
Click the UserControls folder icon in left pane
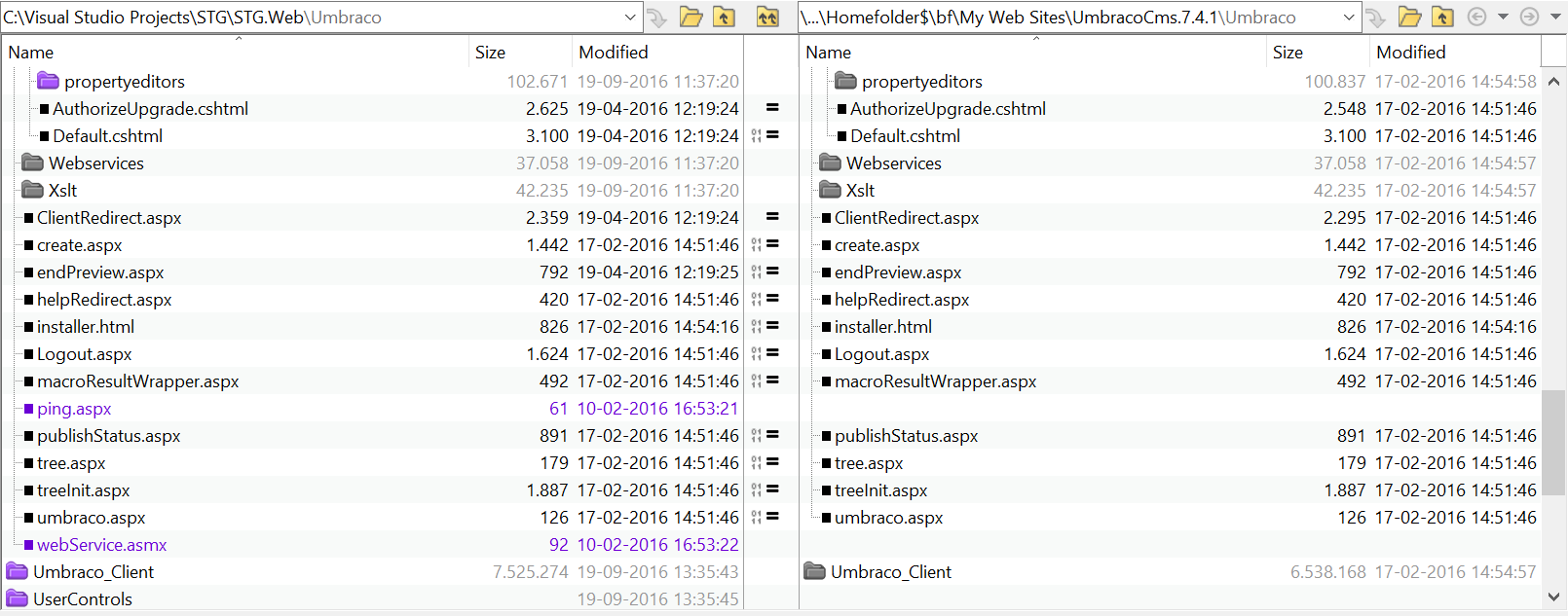click(17, 598)
